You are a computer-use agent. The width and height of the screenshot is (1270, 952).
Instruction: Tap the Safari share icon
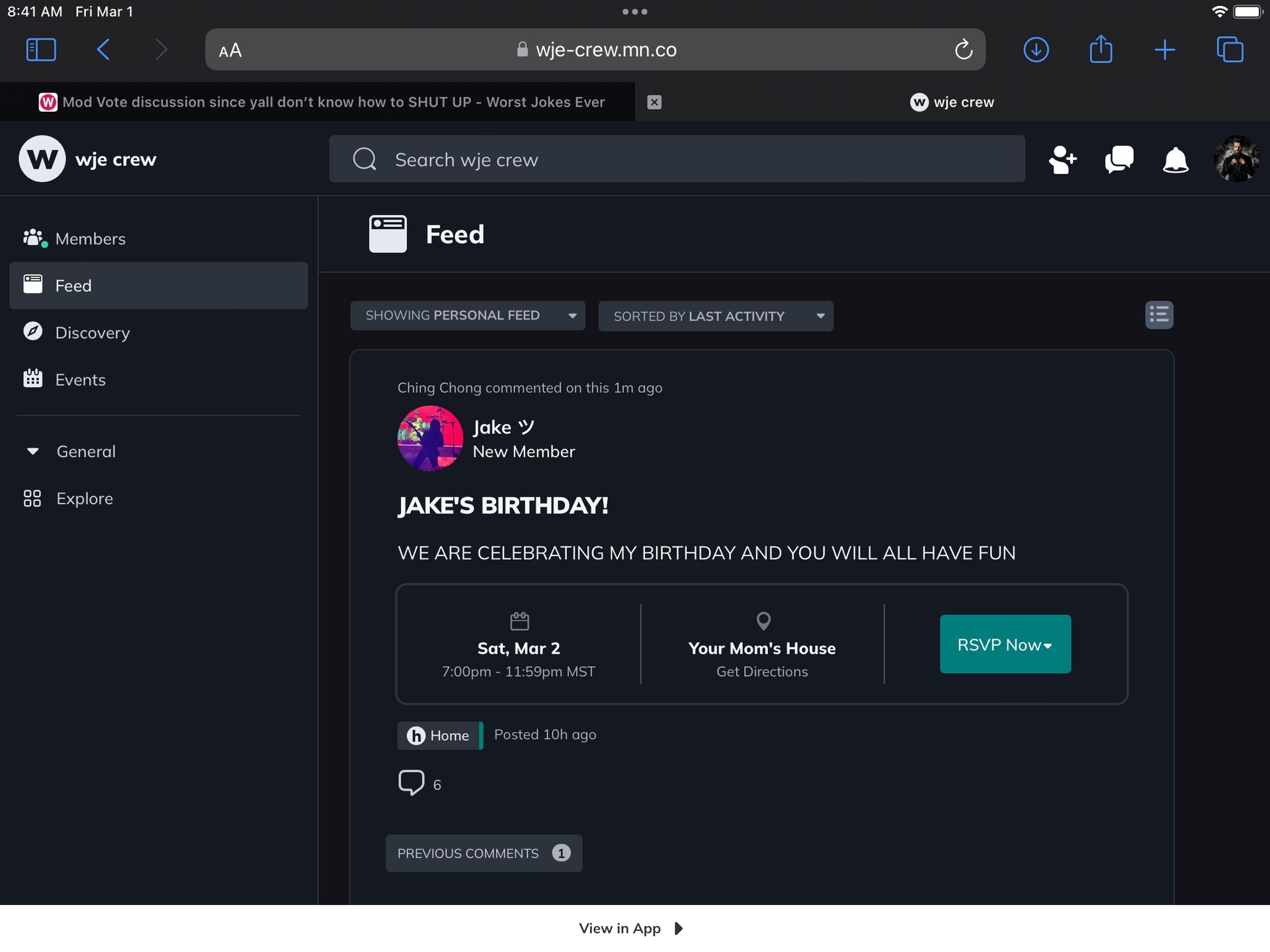point(1101,50)
